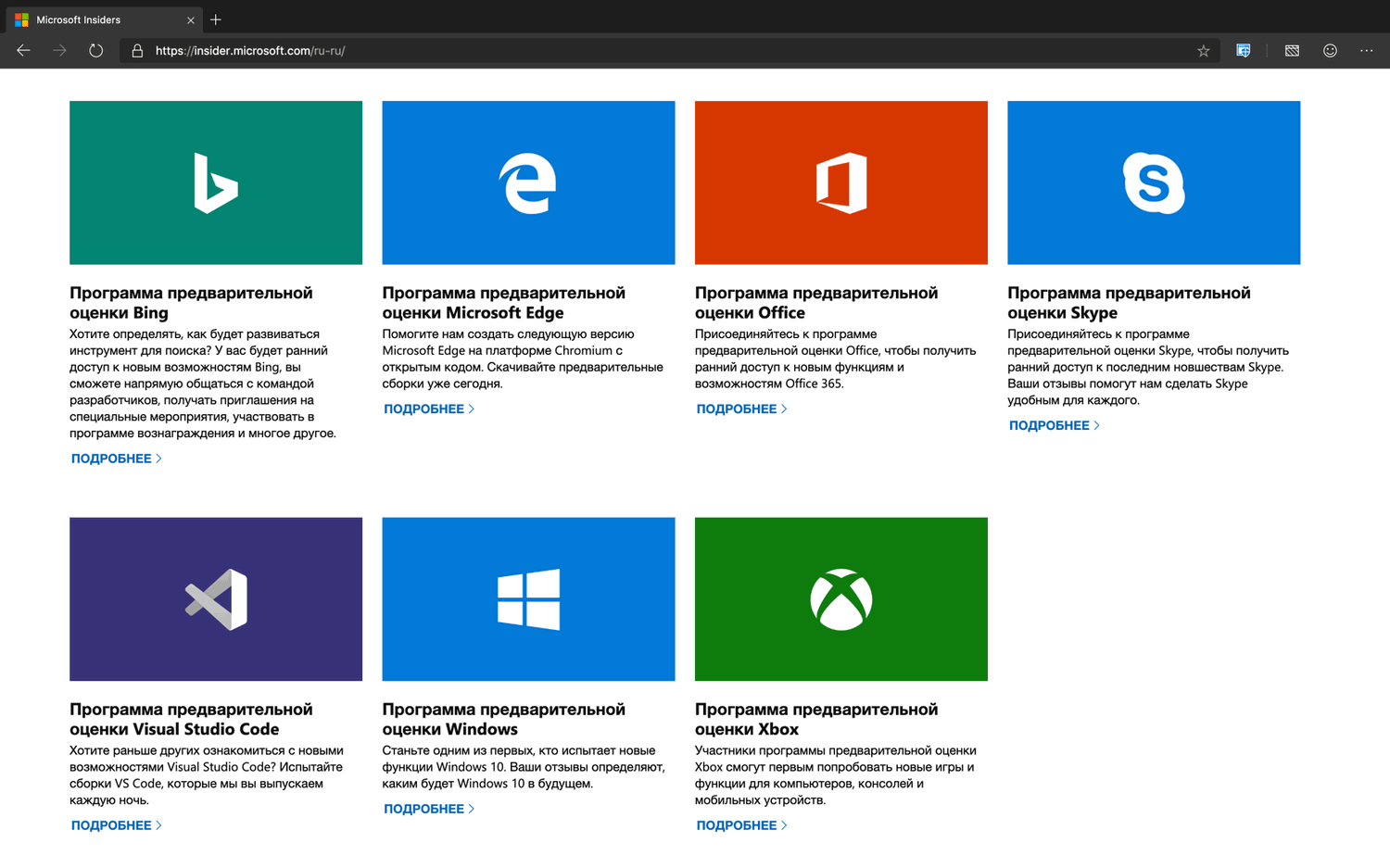Click the Bing description starting 'Хотите определять'
1390x868 pixels.
[203, 384]
